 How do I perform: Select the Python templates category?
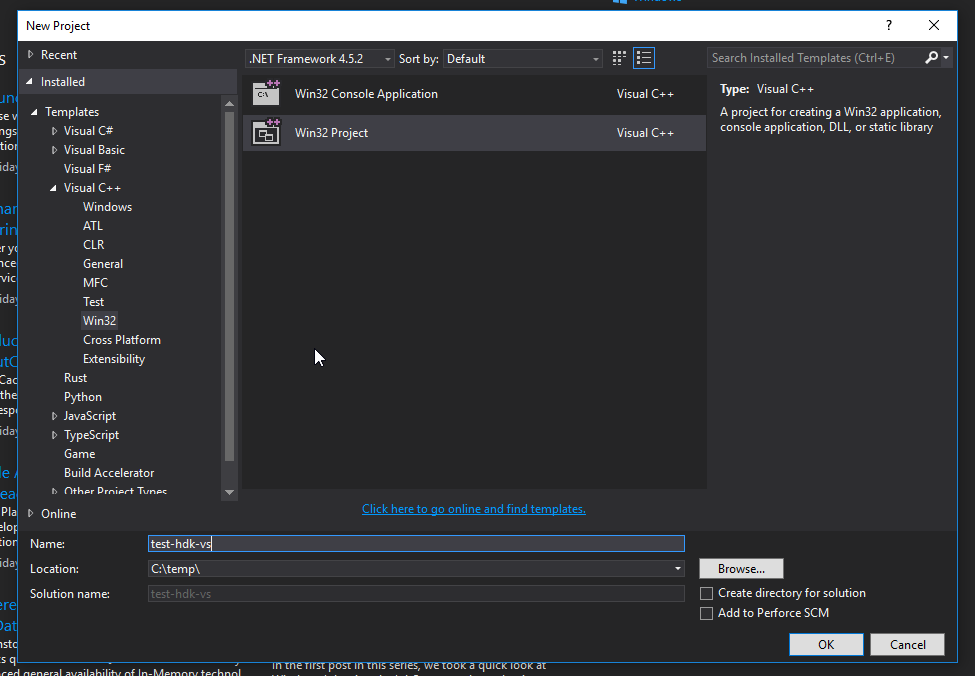click(82, 396)
